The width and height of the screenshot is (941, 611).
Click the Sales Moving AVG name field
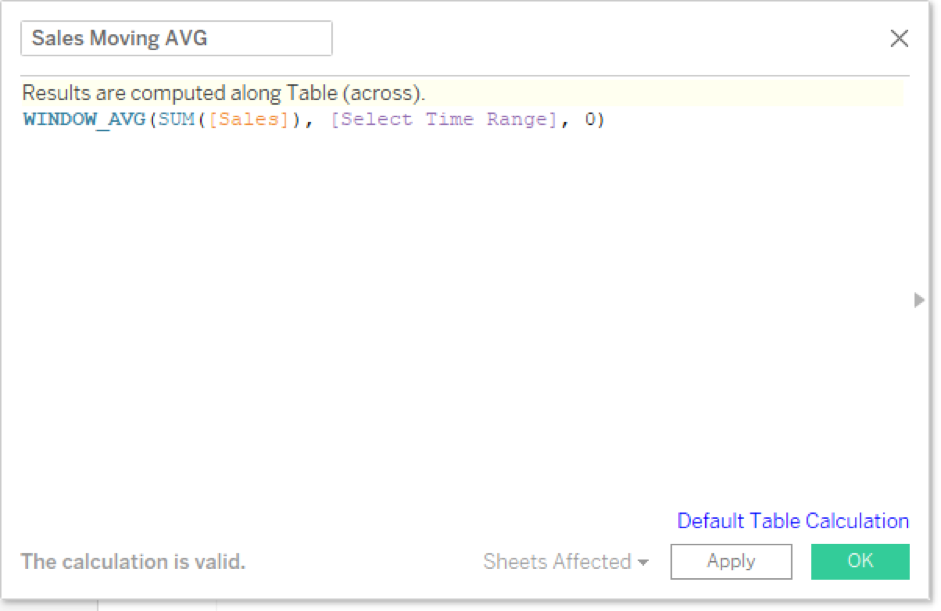coord(176,38)
